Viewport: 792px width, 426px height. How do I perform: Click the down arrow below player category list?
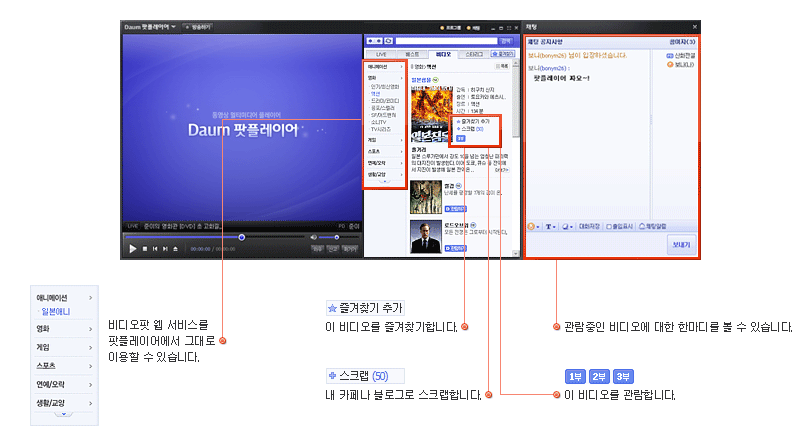point(385,181)
